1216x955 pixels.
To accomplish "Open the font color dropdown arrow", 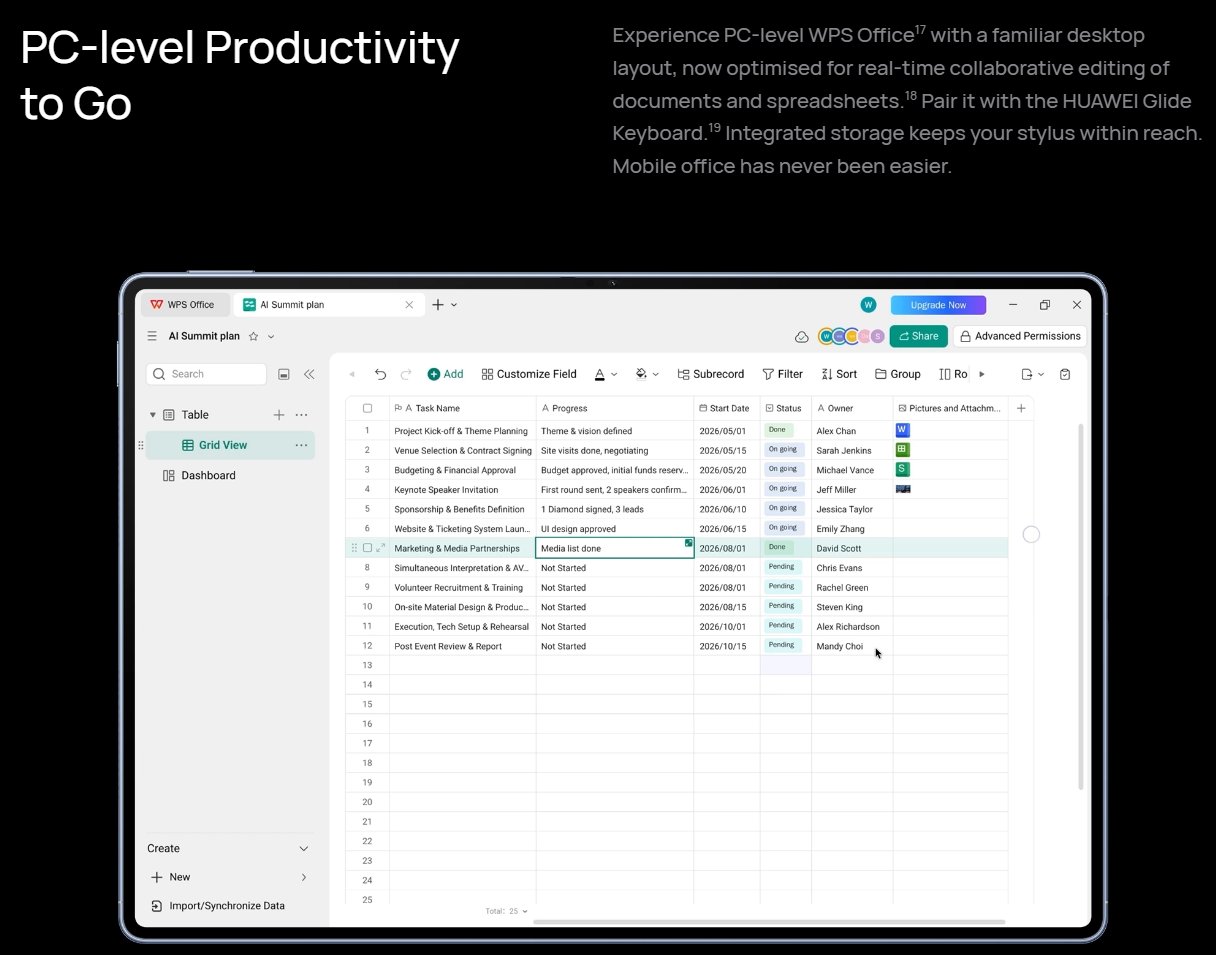I will click(x=614, y=375).
